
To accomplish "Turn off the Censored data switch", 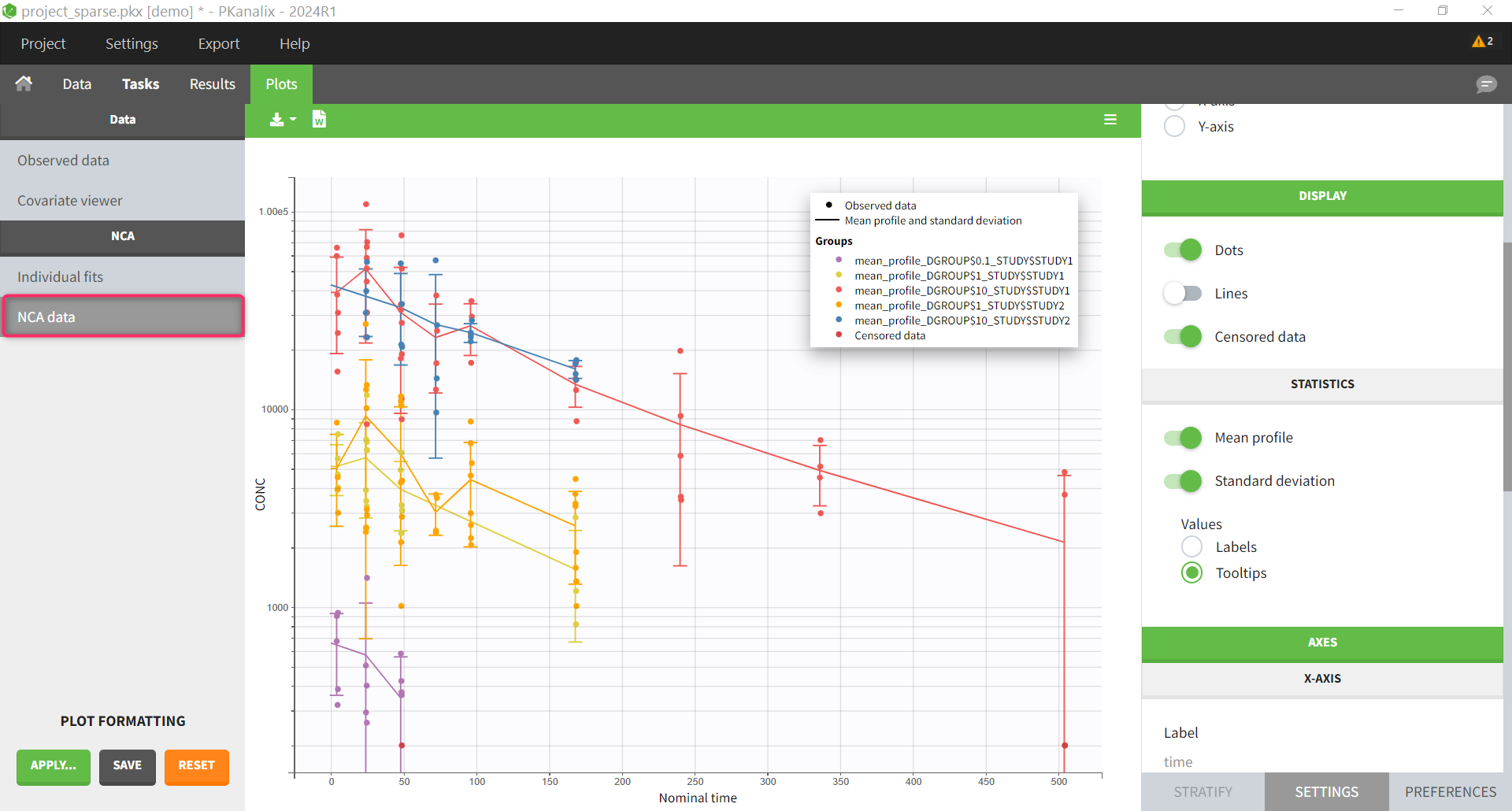I will coord(1182,337).
